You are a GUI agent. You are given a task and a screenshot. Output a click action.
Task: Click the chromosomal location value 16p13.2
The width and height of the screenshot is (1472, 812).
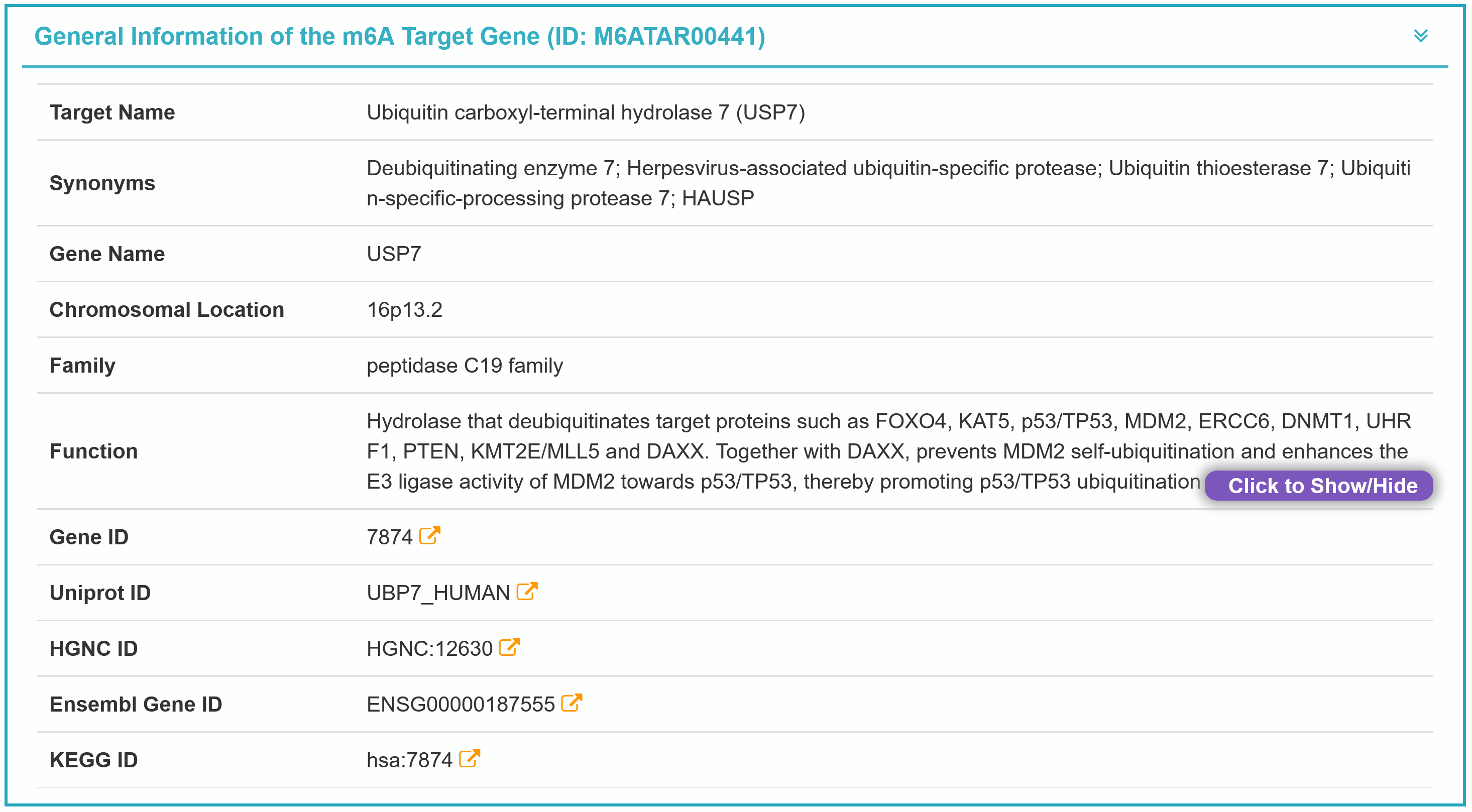click(405, 310)
